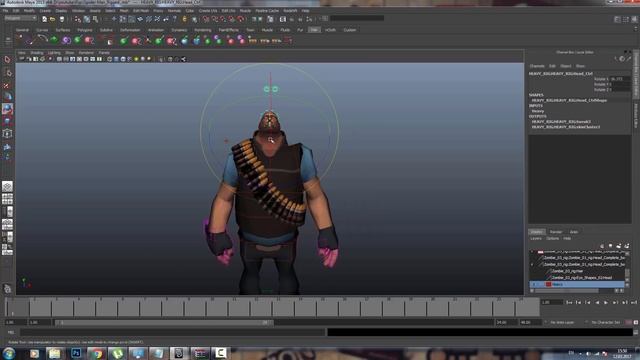Go to end of playback range
The image size is (640, 360).
coord(634,302)
